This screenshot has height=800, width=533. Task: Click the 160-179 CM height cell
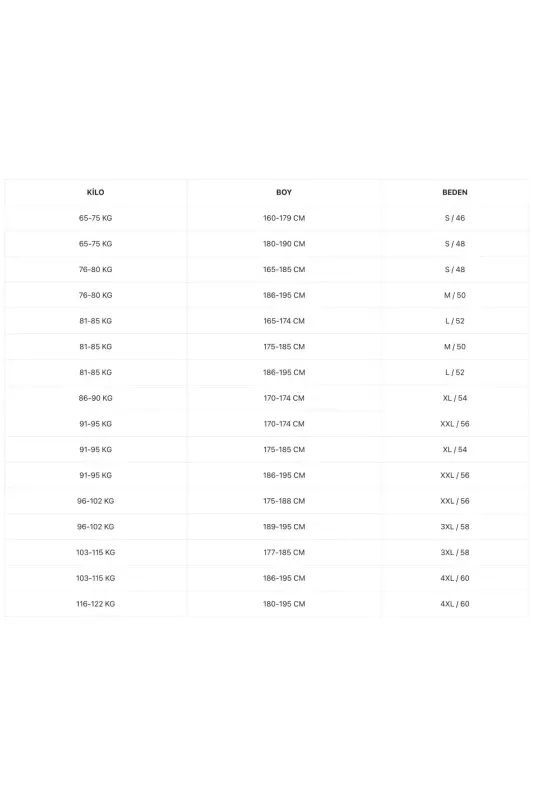284,218
